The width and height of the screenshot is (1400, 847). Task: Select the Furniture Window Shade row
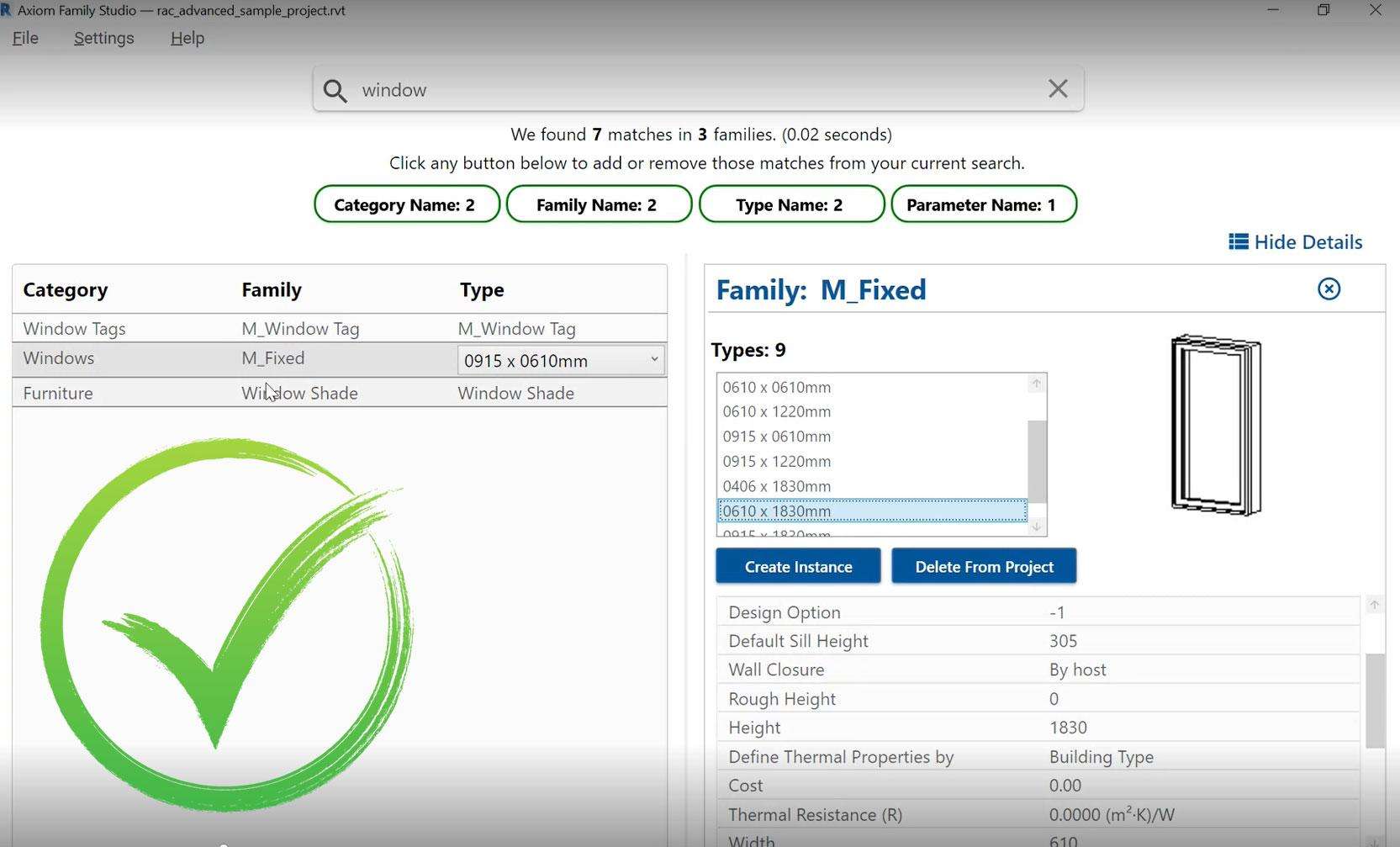point(340,393)
